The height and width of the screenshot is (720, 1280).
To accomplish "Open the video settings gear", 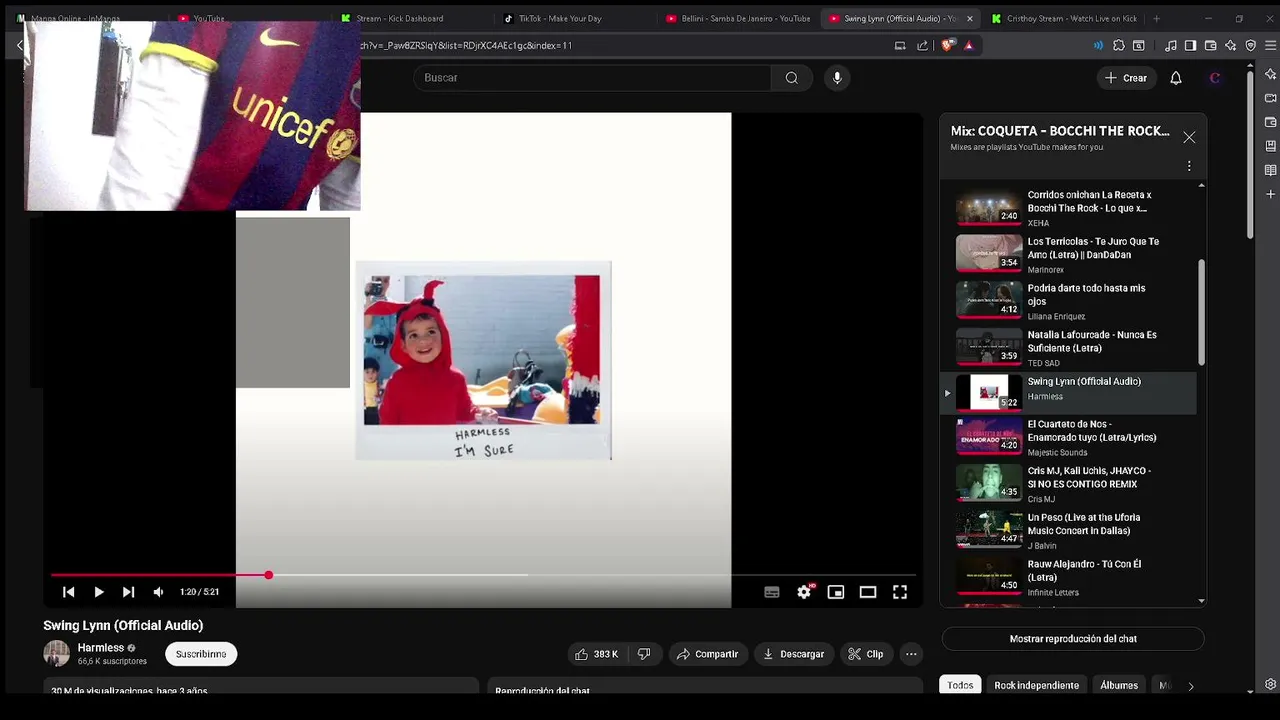I will pyautogui.click(x=804, y=592).
